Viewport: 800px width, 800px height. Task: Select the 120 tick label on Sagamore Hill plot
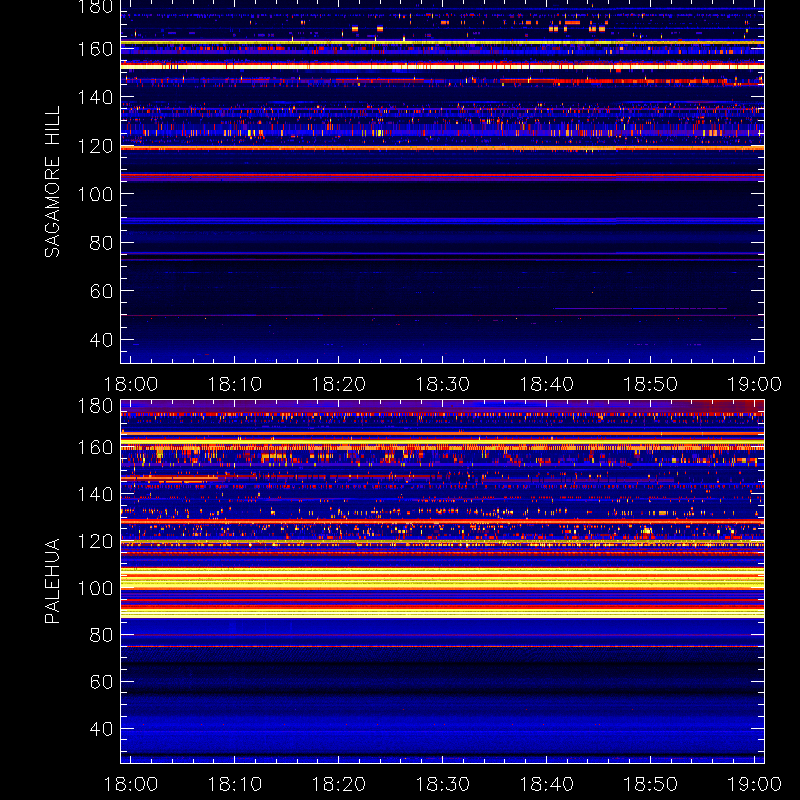click(x=95, y=146)
